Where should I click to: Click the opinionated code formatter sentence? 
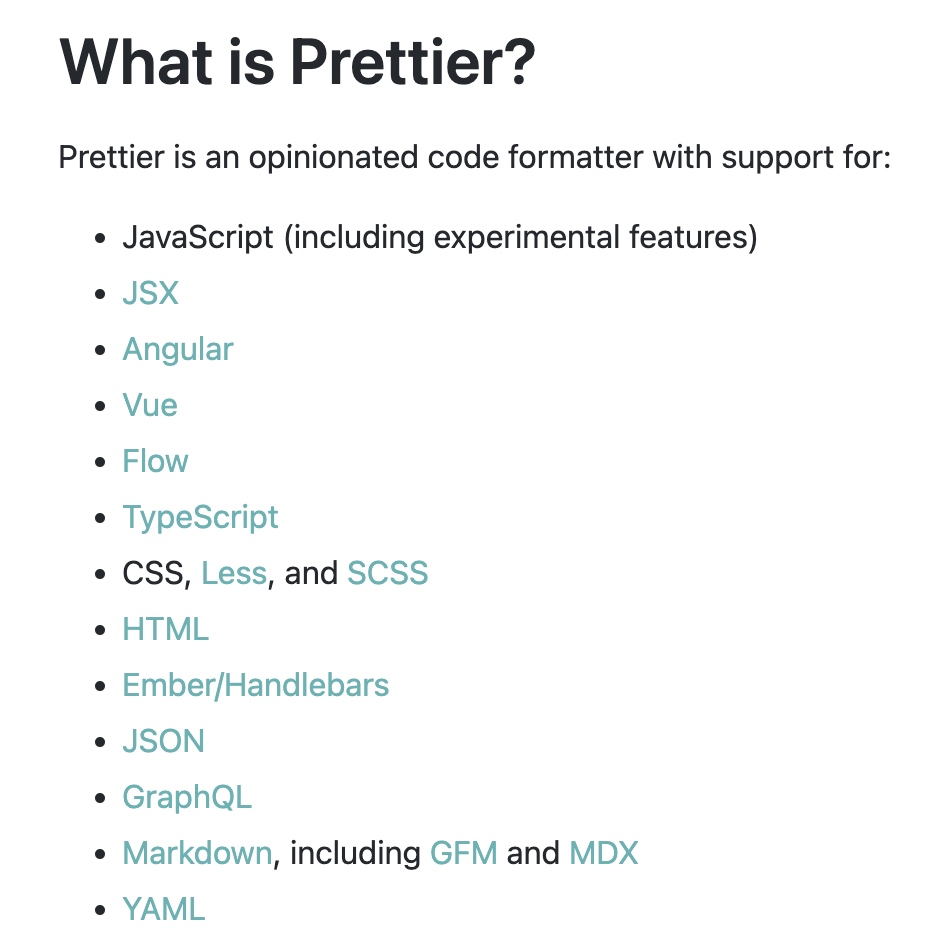pos(475,158)
